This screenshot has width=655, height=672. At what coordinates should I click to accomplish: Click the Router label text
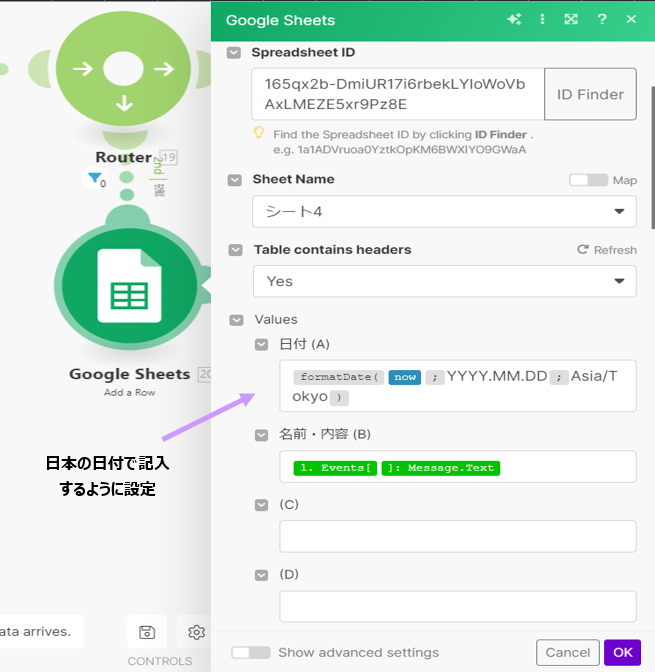(123, 157)
